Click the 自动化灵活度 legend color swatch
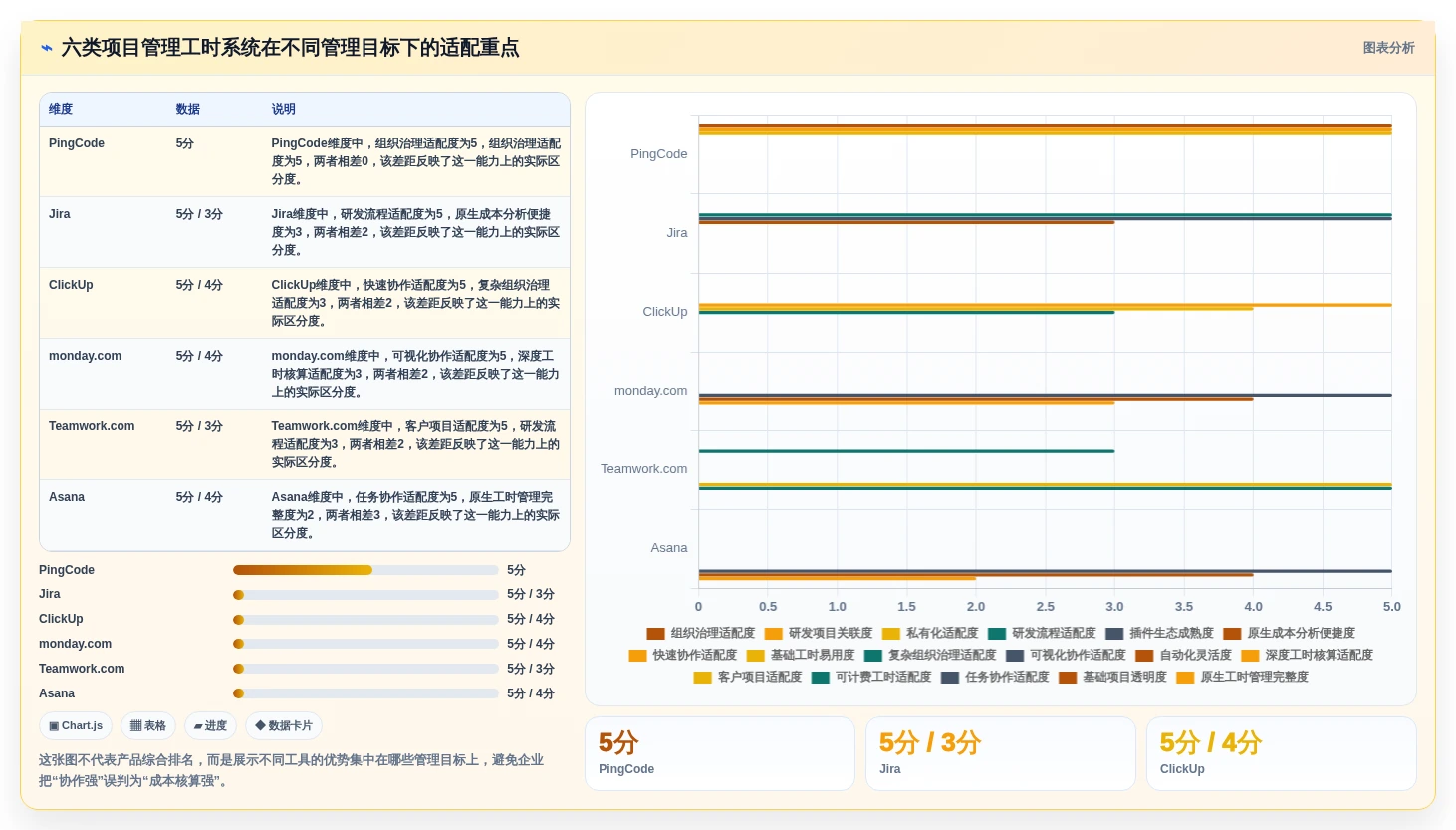Image resolution: width=1456 pixels, height=830 pixels. click(x=1144, y=656)
